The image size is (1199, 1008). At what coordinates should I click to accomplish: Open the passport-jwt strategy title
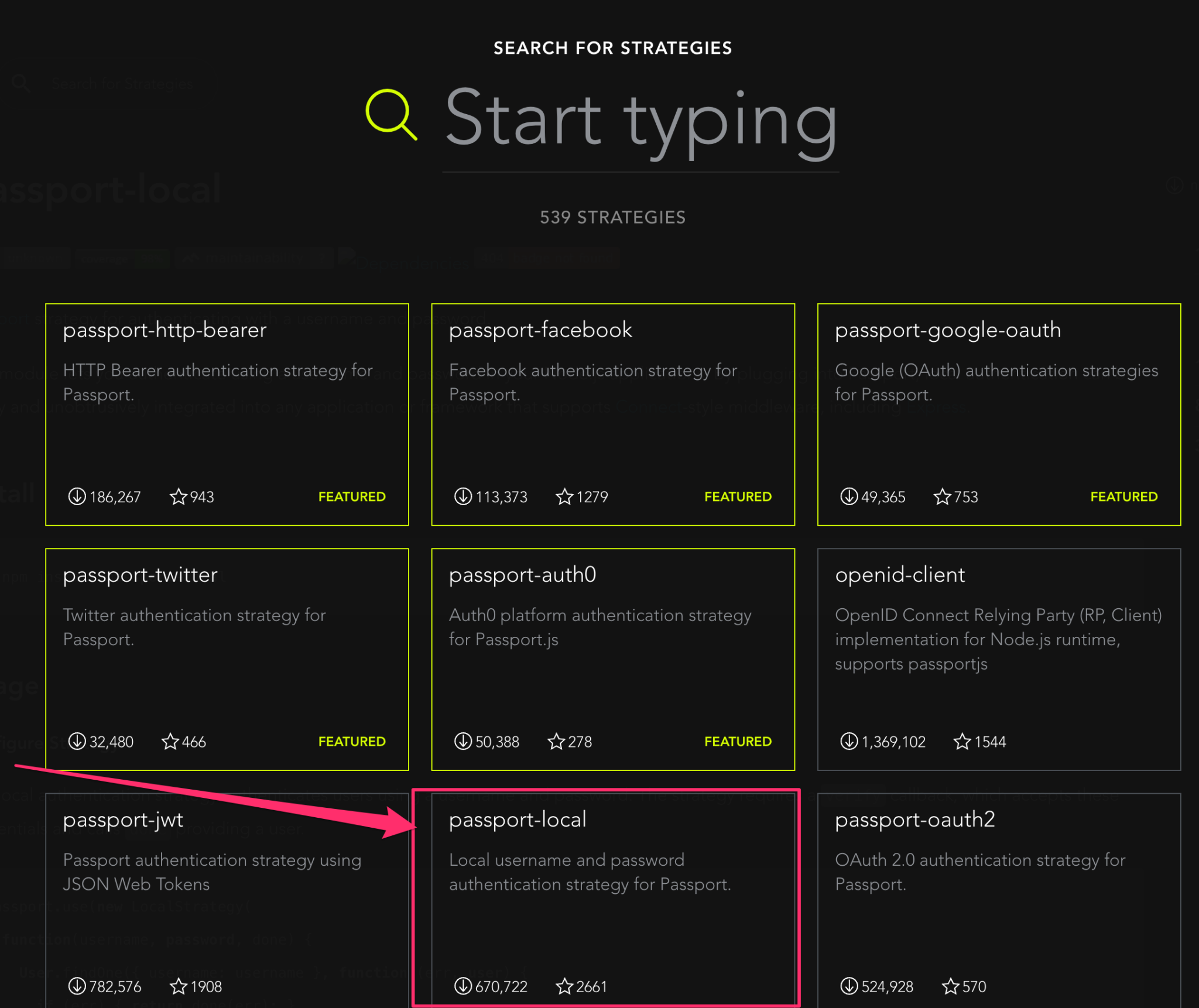pyautogui.click(x=123, y=820)
